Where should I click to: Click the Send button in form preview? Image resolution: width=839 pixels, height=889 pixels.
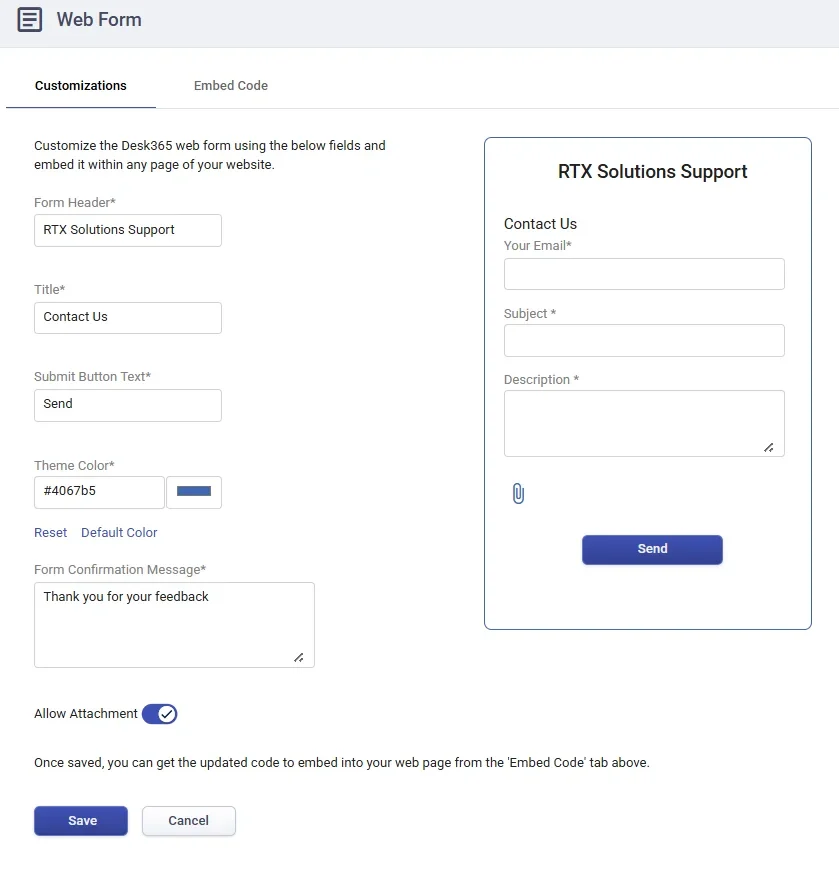[x=652, y=549]
